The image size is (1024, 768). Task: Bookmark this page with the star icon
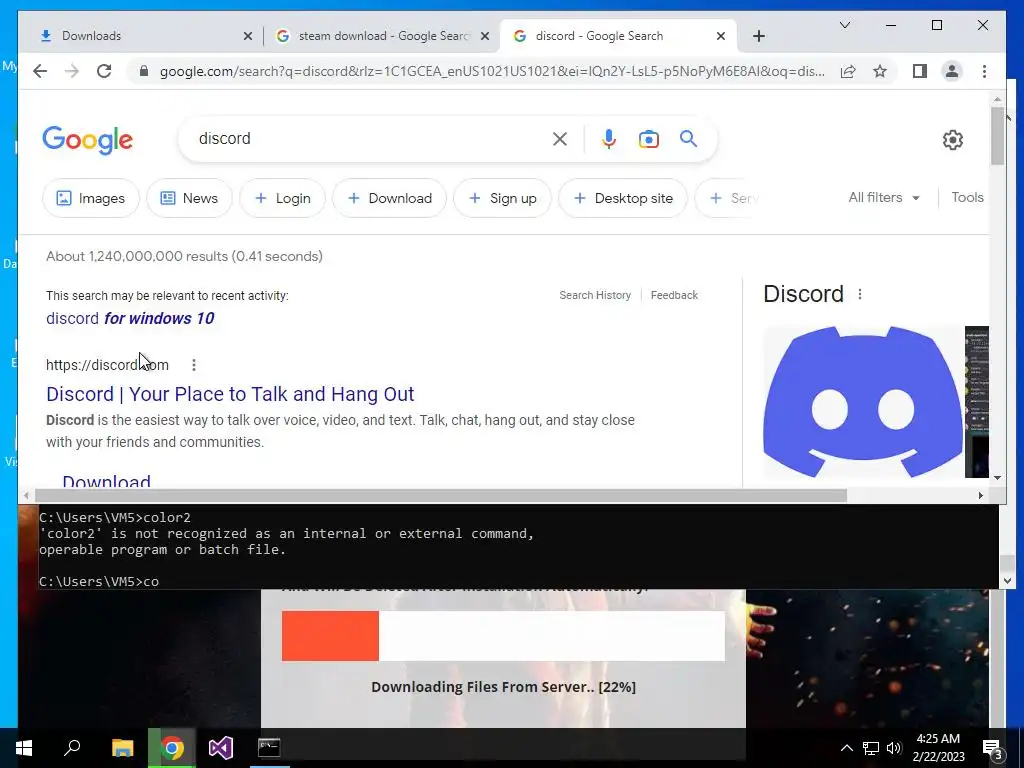[x=880, y=71]
